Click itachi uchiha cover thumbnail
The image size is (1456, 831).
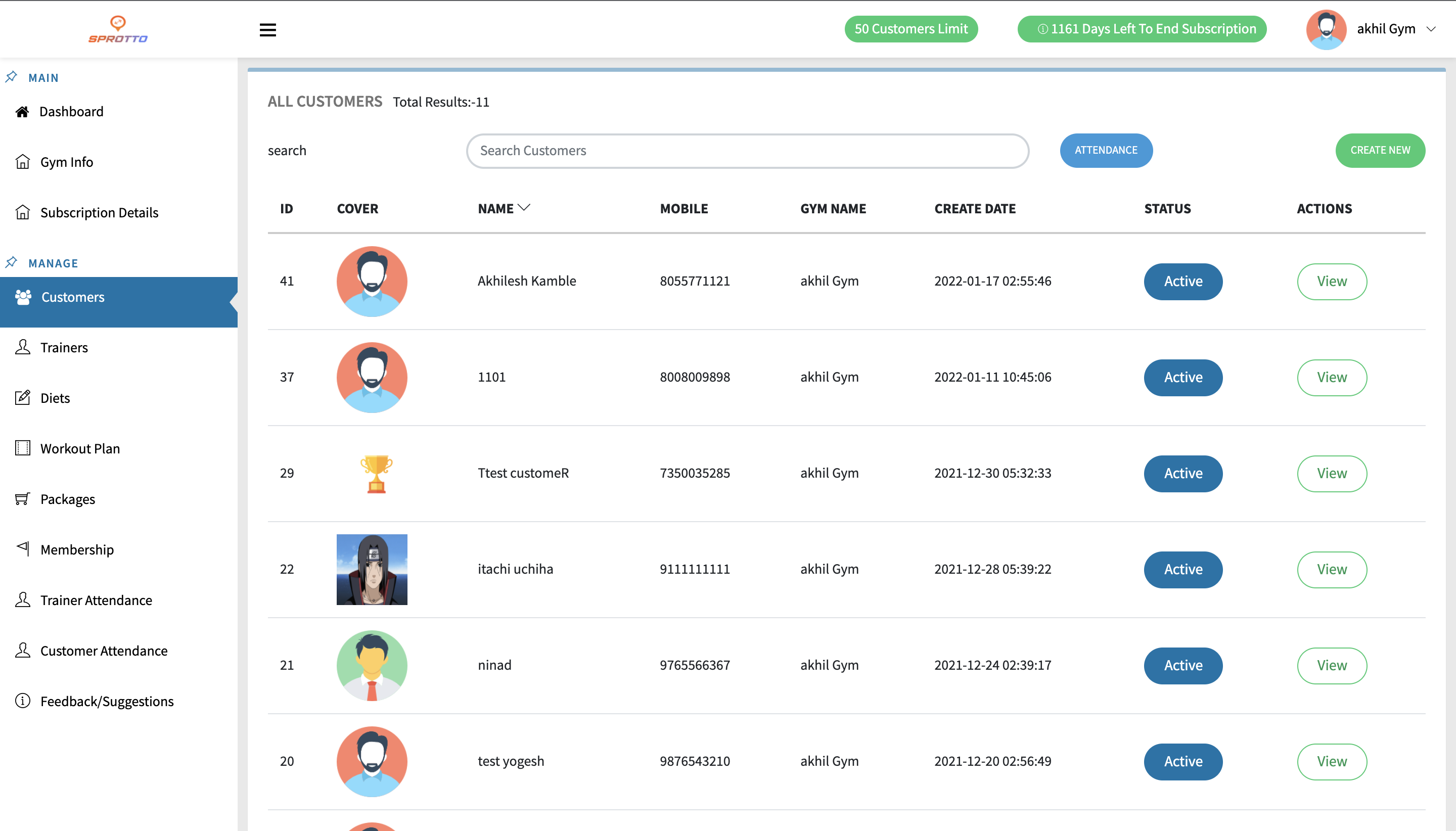(372, 569)
